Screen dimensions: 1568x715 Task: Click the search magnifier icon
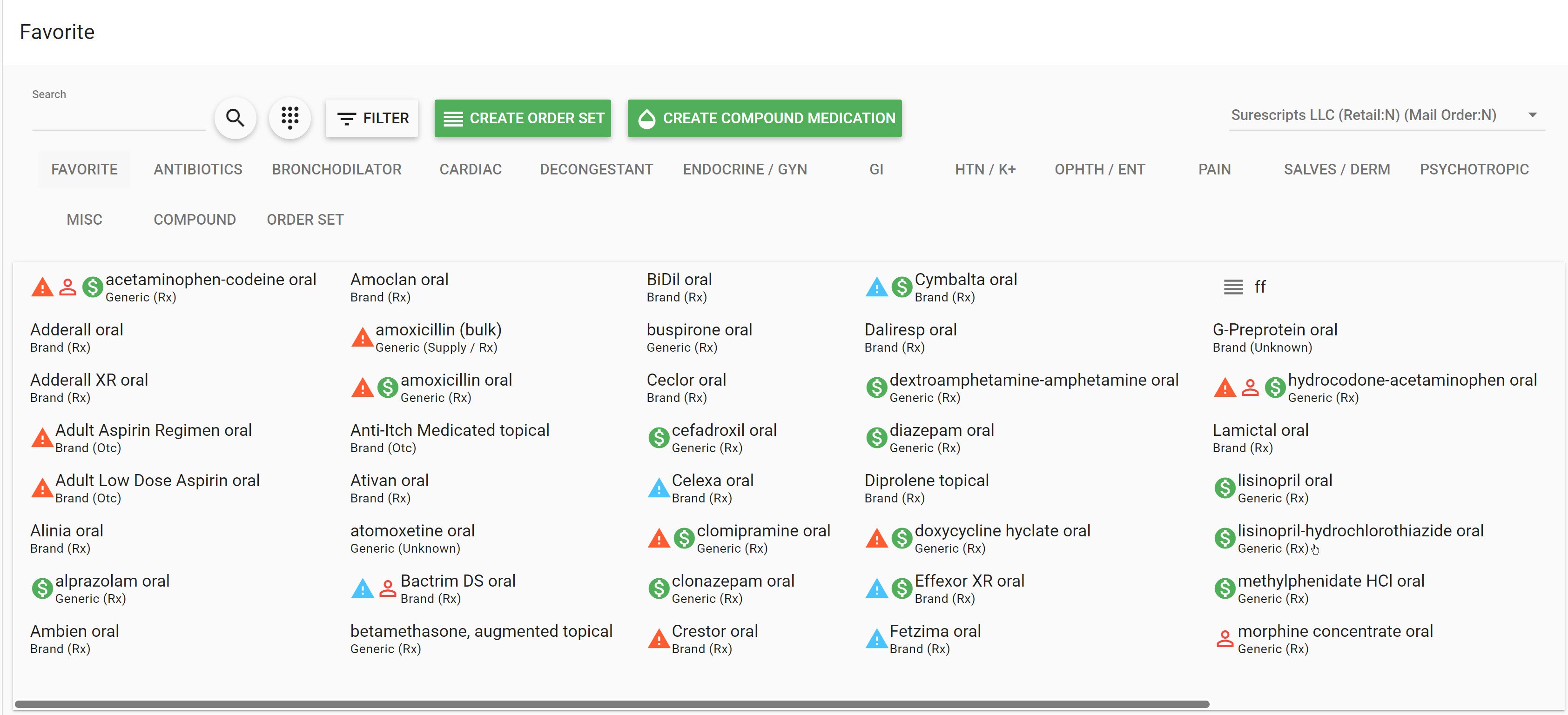click(235, 117)
